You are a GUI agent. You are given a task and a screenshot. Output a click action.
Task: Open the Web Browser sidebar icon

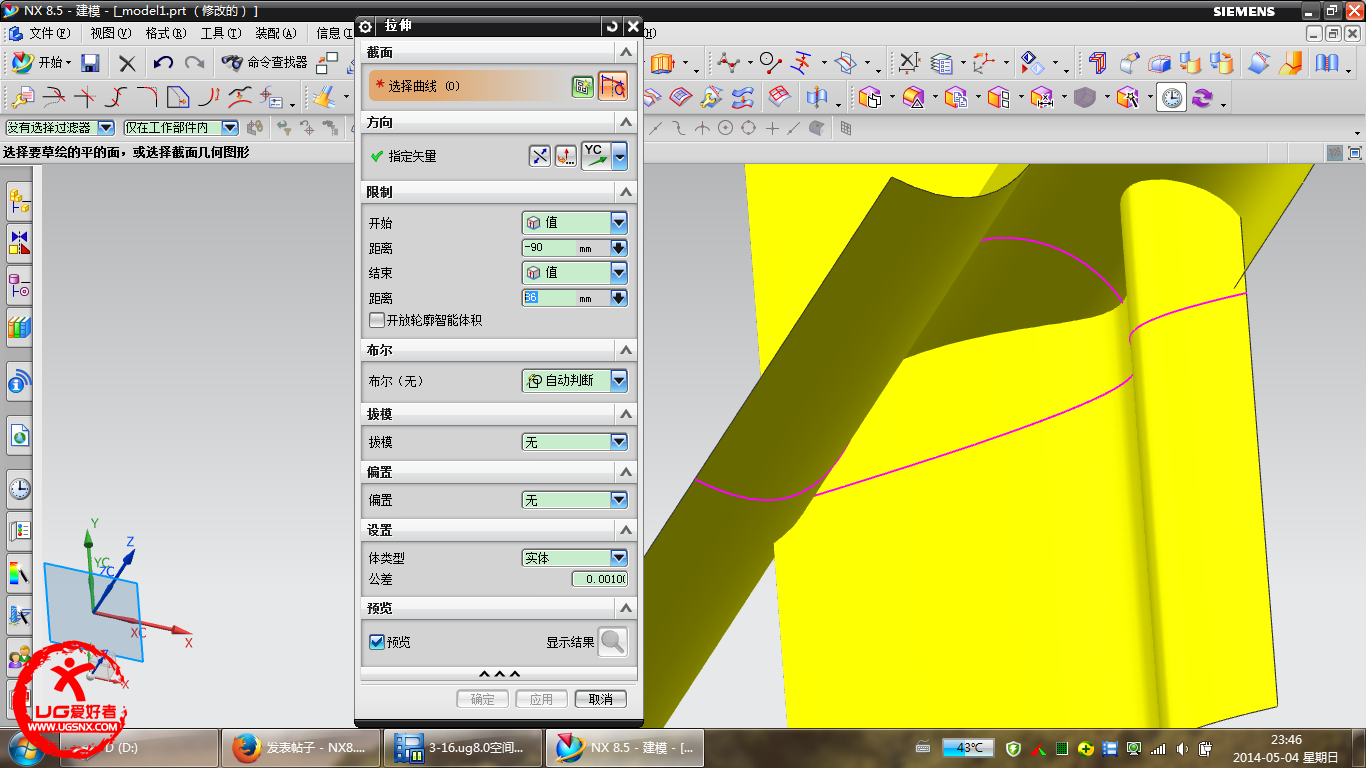point(19,435)
